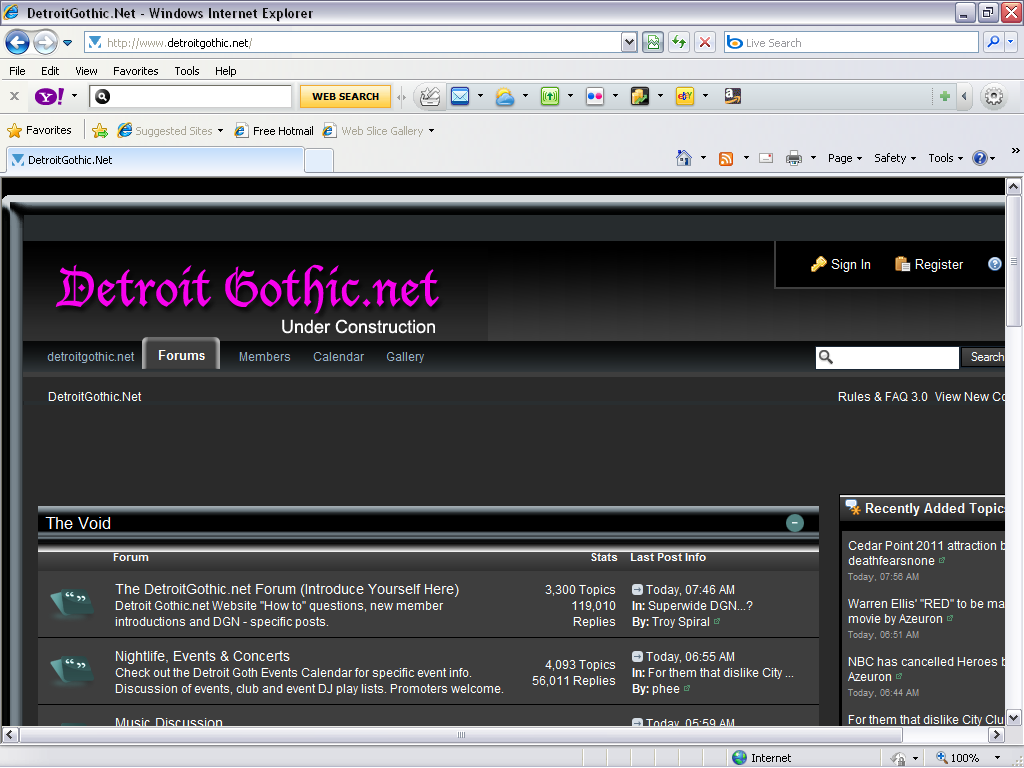This screenshot has width=1024, height=768.
Task: Click the browser Forward arrow button
Action: 46,43
